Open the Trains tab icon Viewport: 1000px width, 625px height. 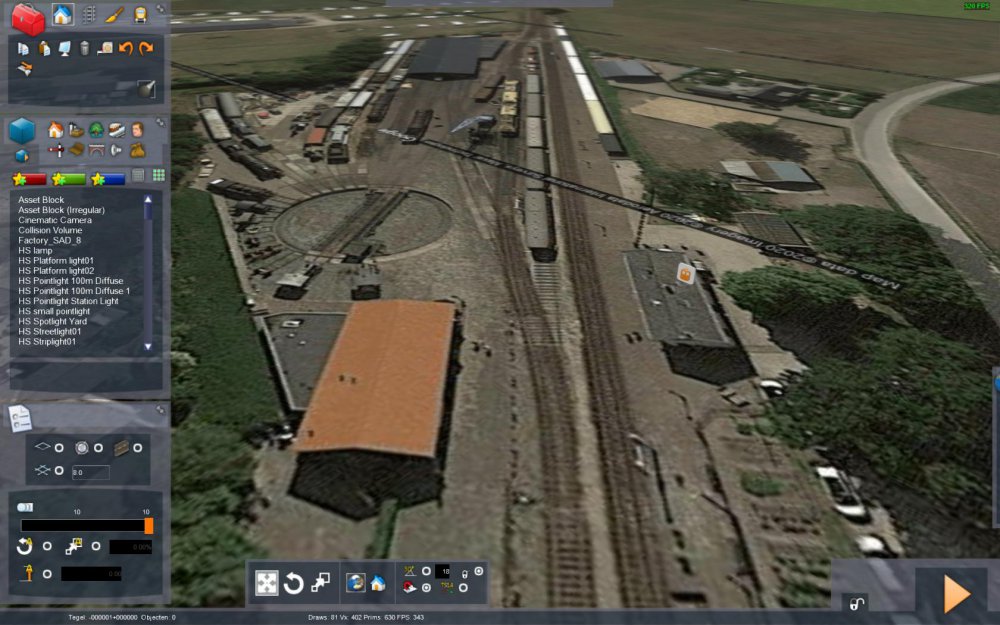click(142, 15)
